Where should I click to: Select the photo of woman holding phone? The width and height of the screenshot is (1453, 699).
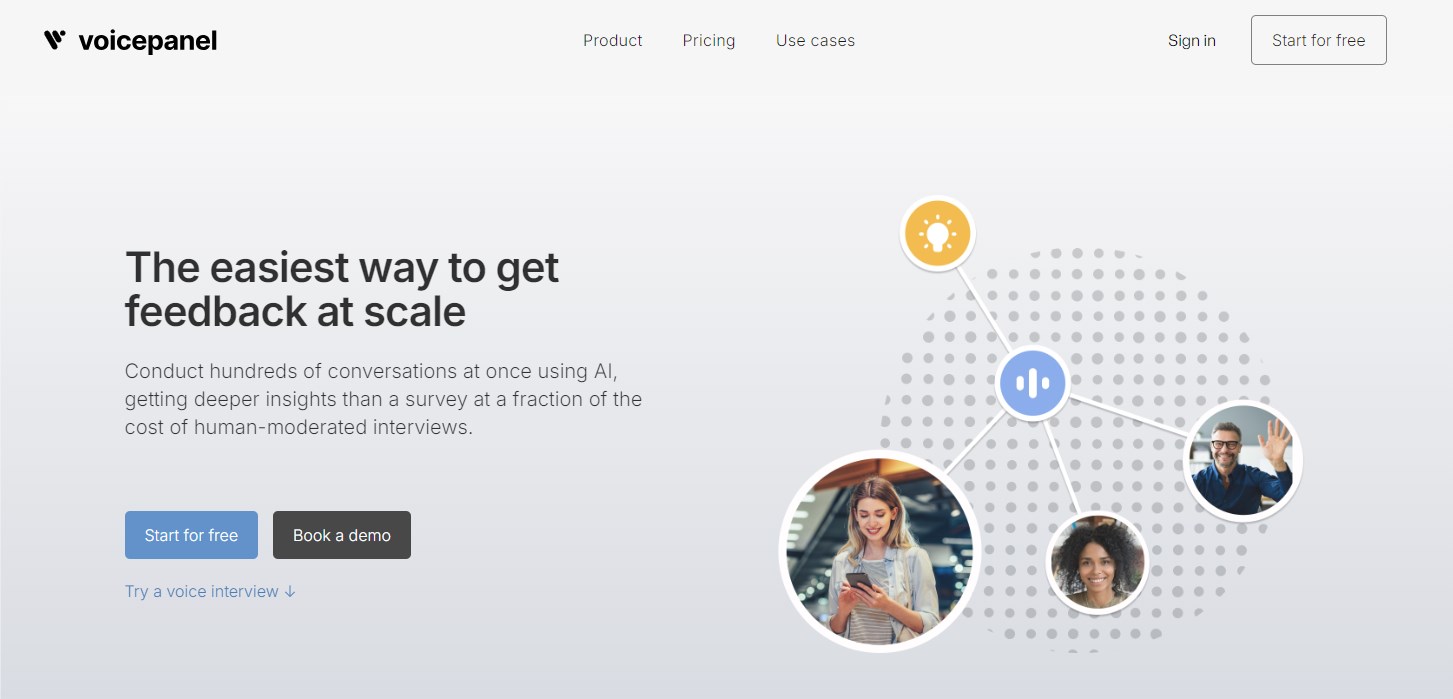point(879,550)
